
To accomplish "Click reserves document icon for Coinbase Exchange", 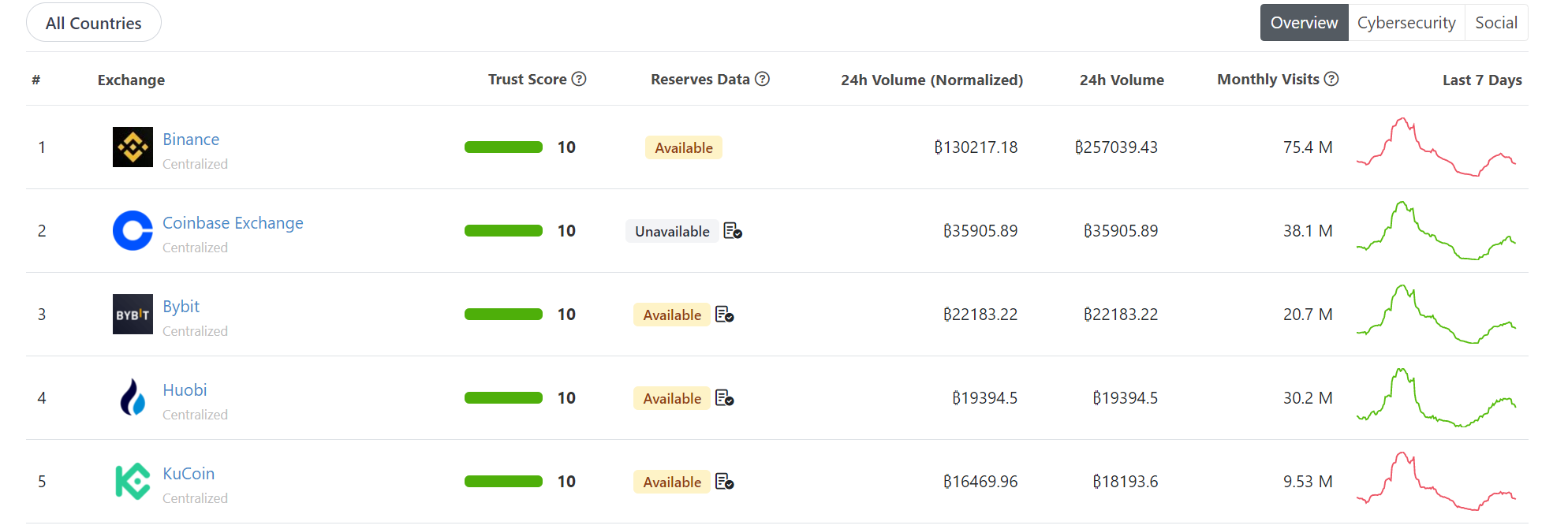I will 733,231.
